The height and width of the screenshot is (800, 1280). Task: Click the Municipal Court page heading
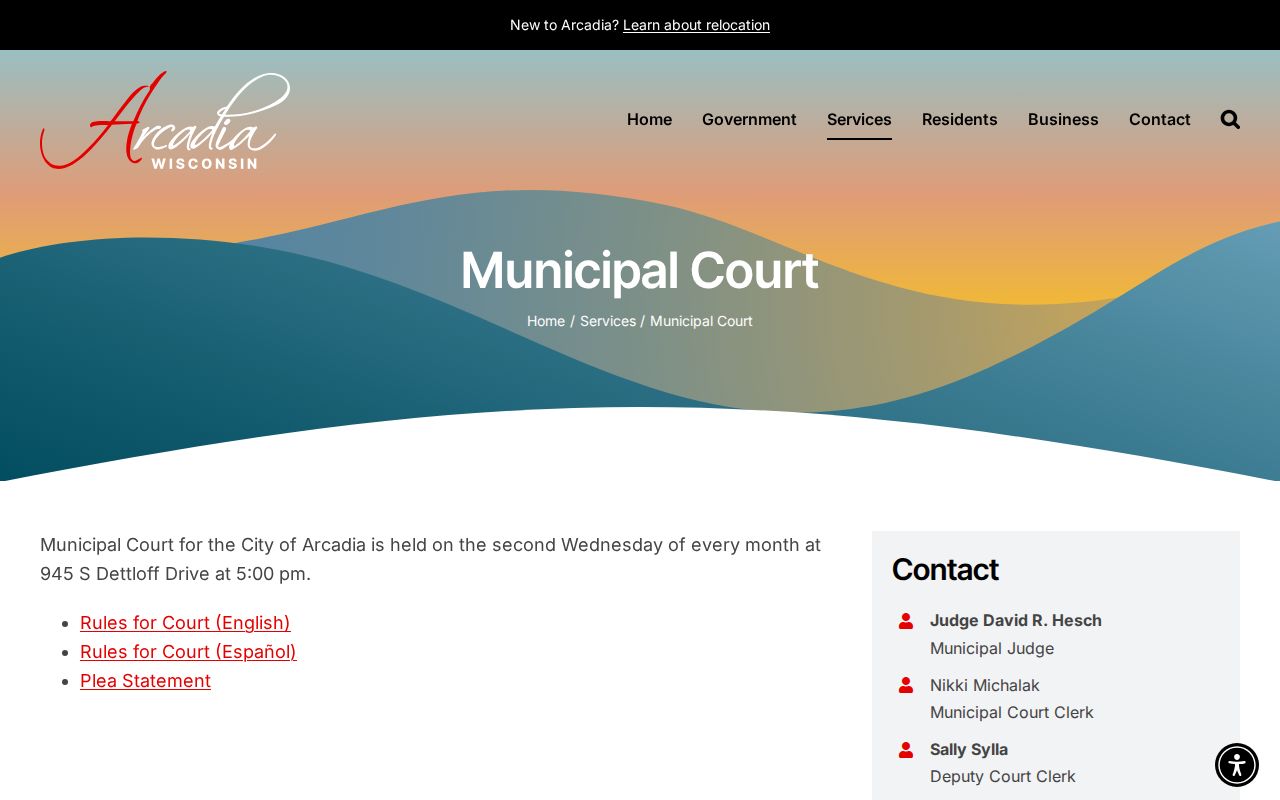coord(640,270)
